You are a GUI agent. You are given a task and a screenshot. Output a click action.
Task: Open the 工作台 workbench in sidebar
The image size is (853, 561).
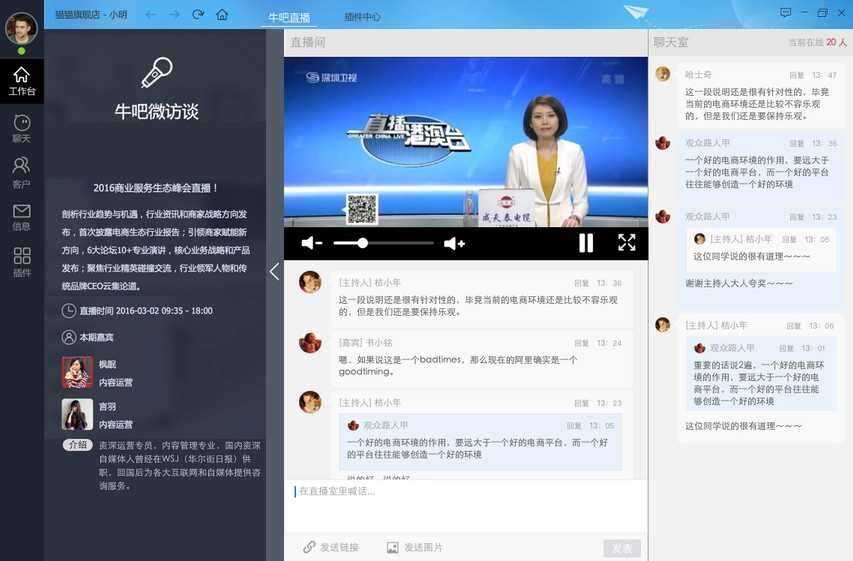[21, 81]
